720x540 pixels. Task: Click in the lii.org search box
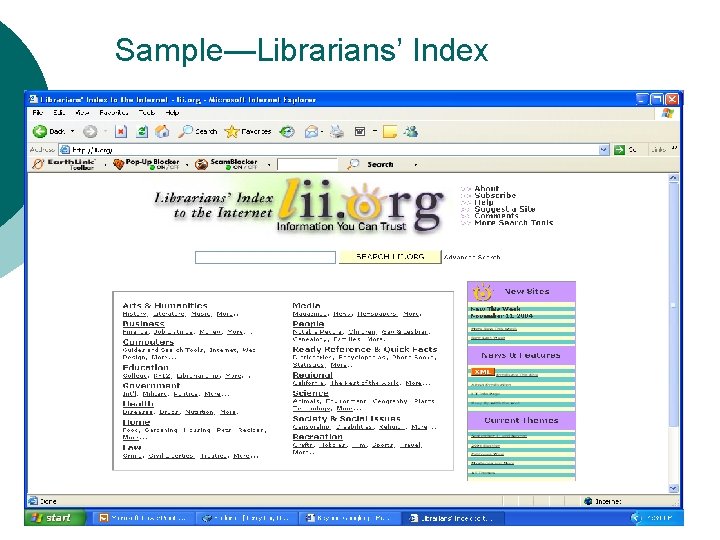pos(265,257)
